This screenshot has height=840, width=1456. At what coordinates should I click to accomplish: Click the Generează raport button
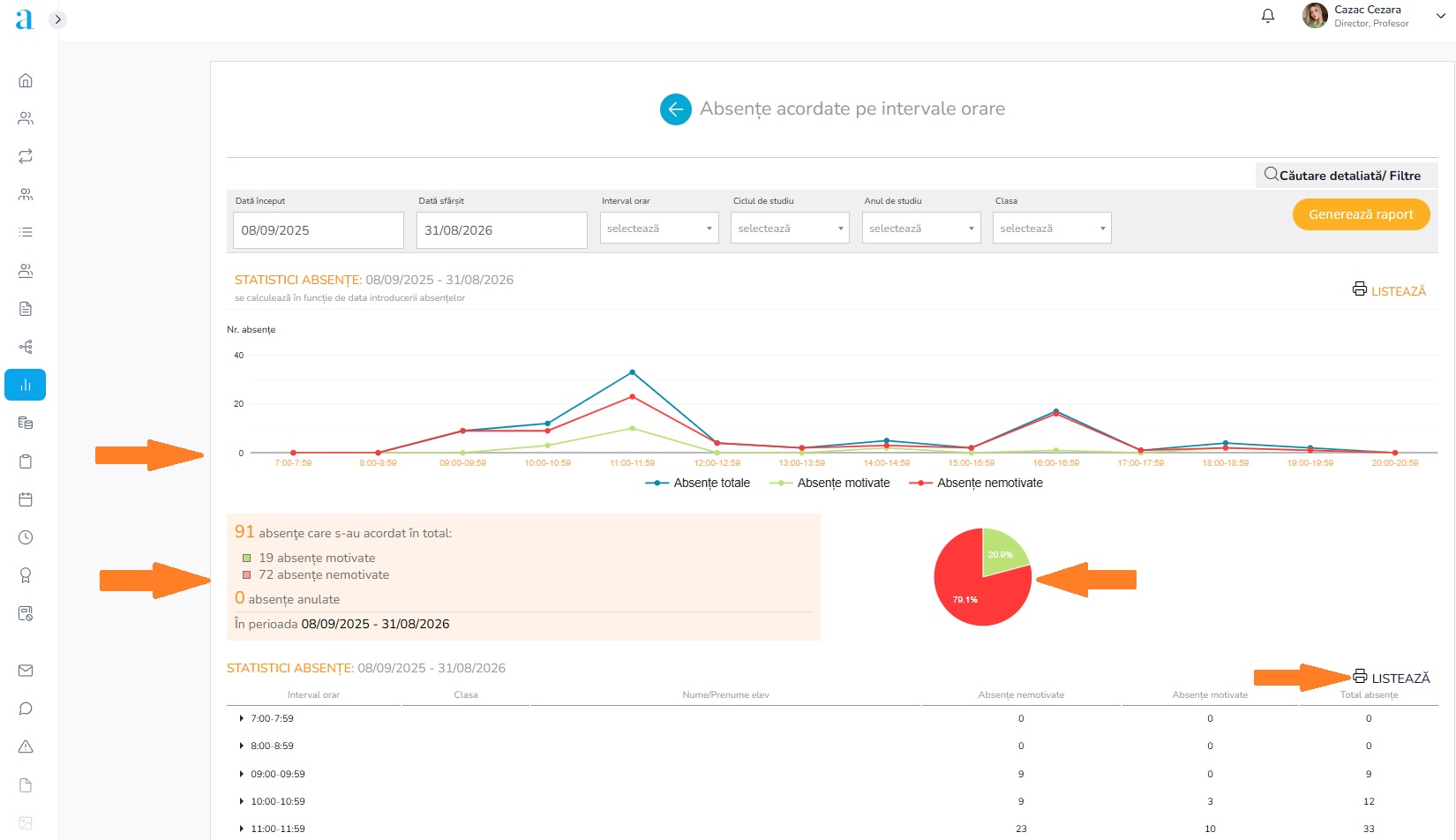(1361, 214)
